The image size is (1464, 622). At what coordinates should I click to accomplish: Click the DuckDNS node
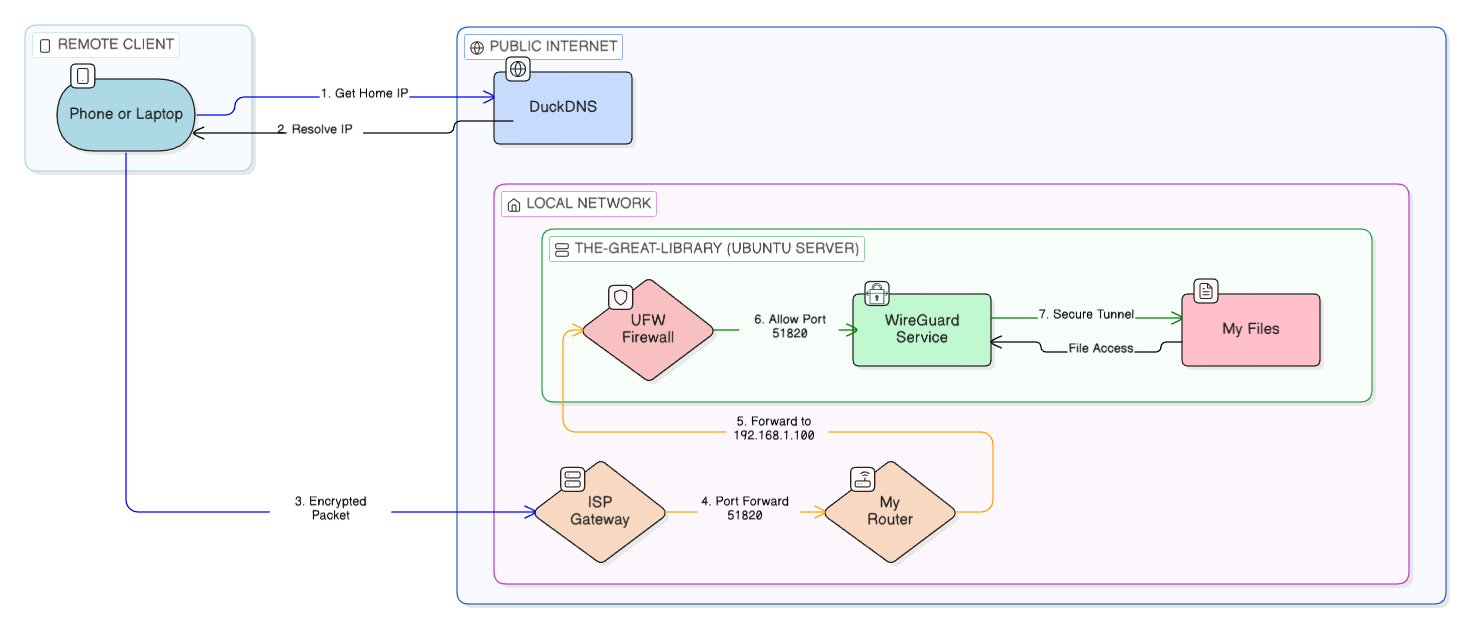pyautogui.click(x=562, y=107)
